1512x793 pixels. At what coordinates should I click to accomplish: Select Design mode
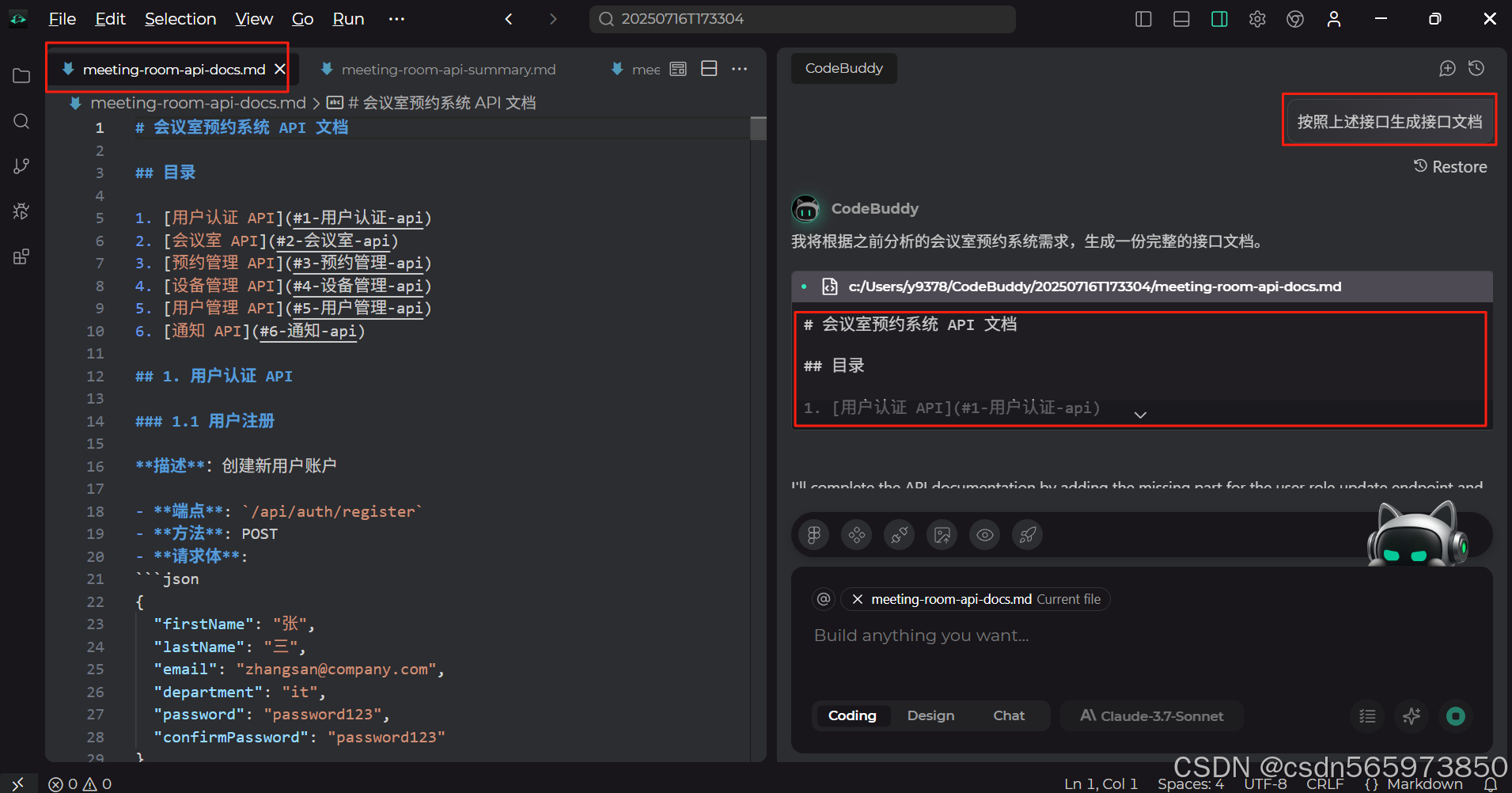[930, 715]
